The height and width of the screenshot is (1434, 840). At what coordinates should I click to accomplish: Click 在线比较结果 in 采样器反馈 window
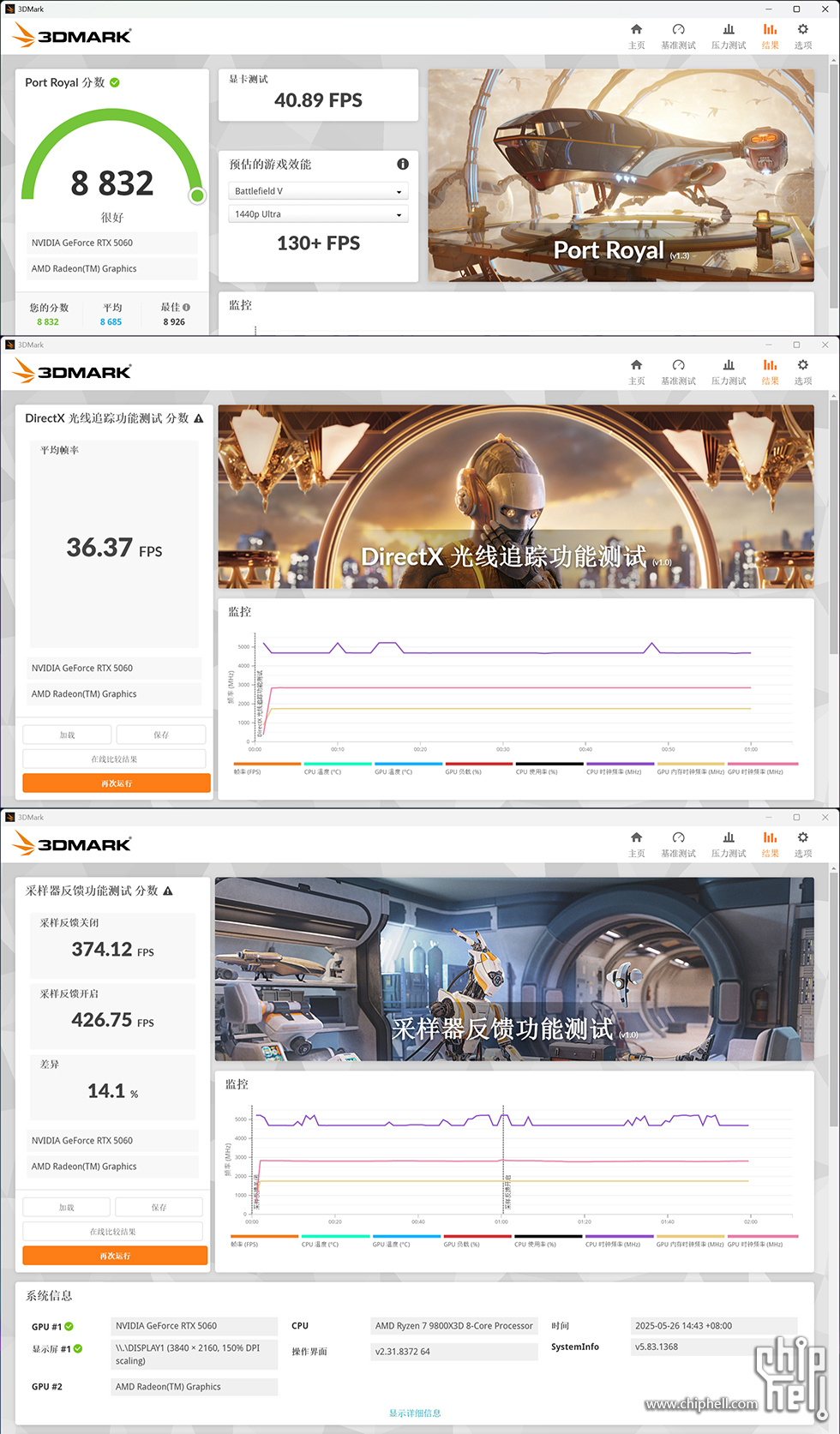pos(113,1231)
